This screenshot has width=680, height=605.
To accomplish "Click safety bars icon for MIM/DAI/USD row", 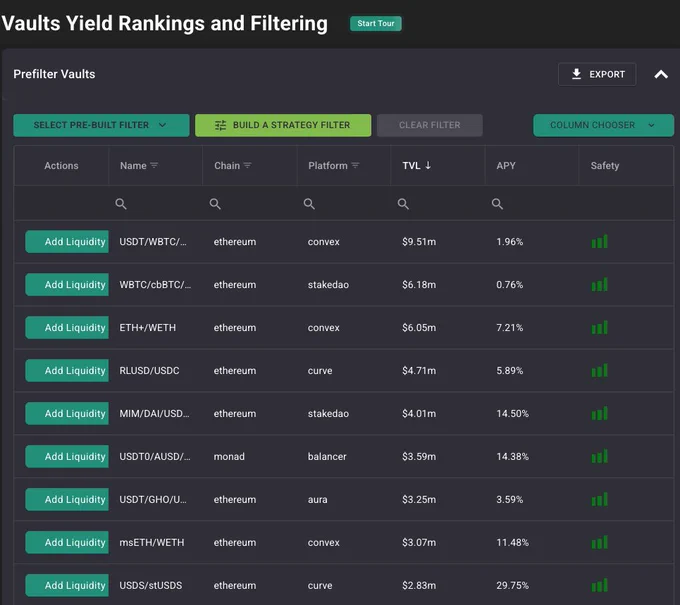I will [x=600, y=413].
